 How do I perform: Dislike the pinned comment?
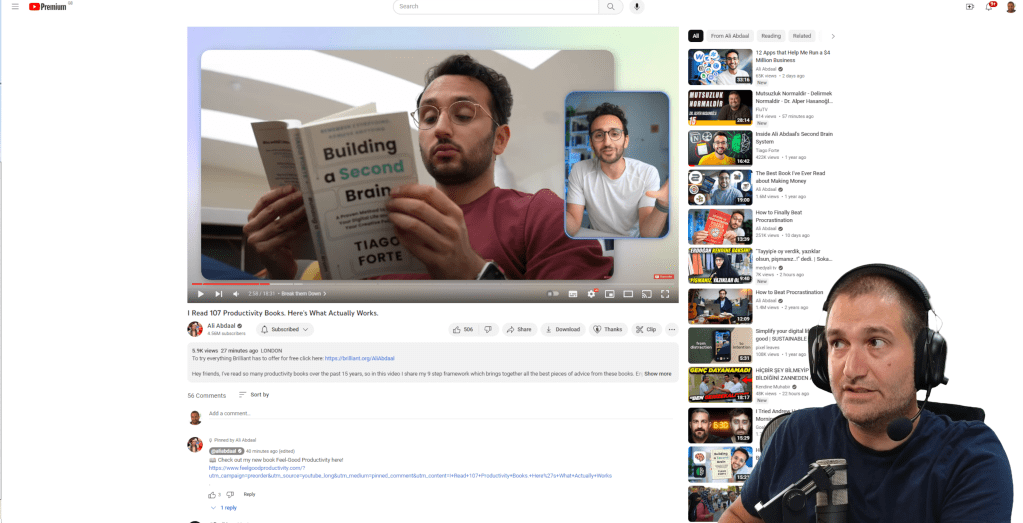pos(230,495)
